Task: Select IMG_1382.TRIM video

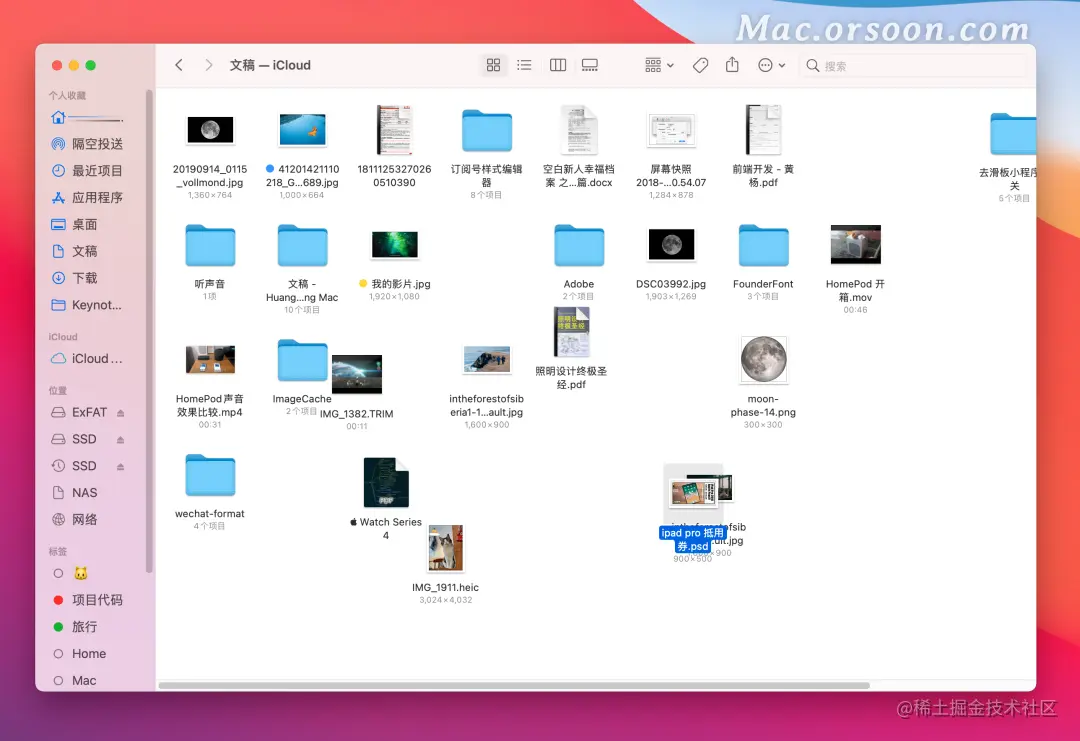Action: tap(357, 374)
